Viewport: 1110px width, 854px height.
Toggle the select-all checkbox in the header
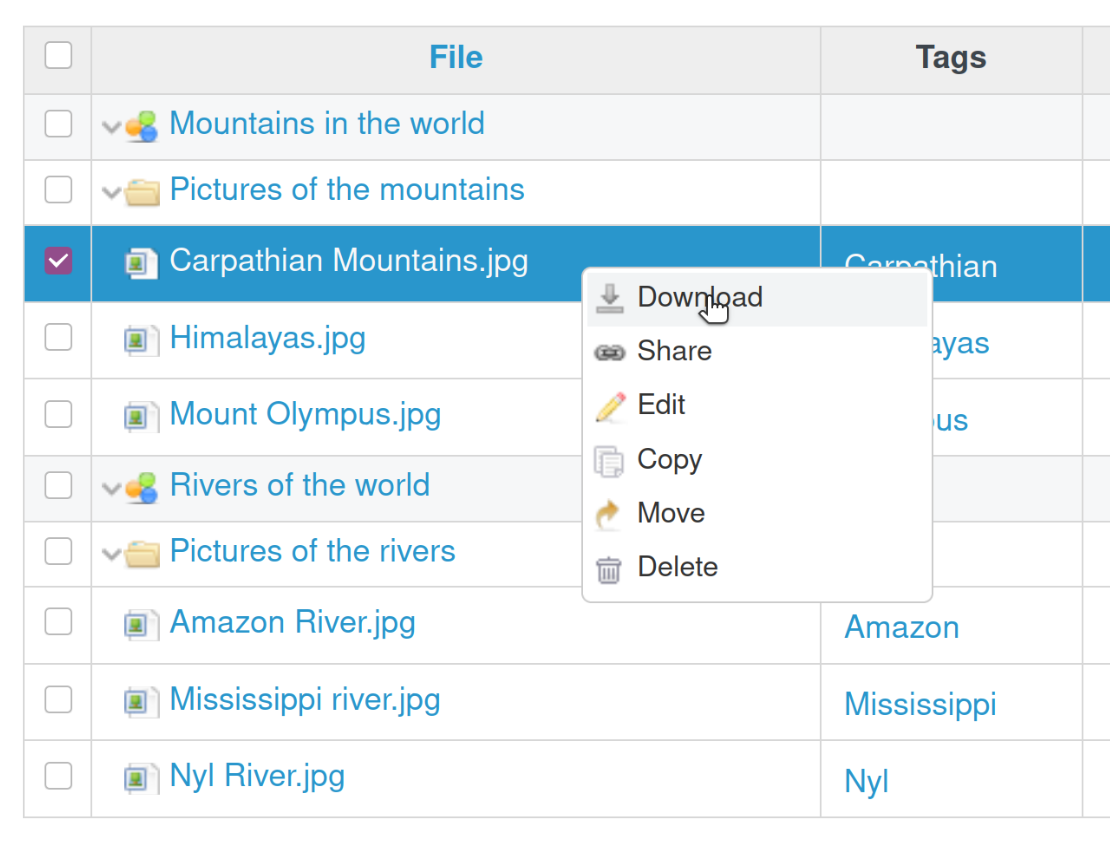pyautogui.click(x=58, y=56)
